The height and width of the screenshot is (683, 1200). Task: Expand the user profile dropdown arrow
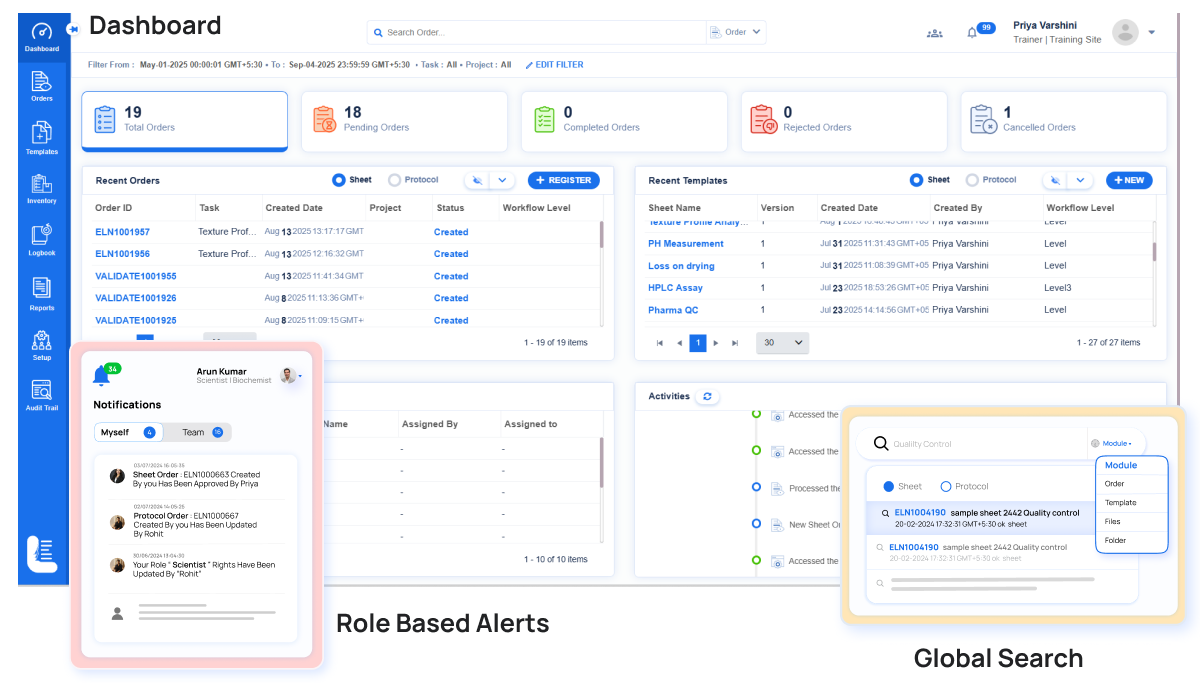coord(1151,33)
